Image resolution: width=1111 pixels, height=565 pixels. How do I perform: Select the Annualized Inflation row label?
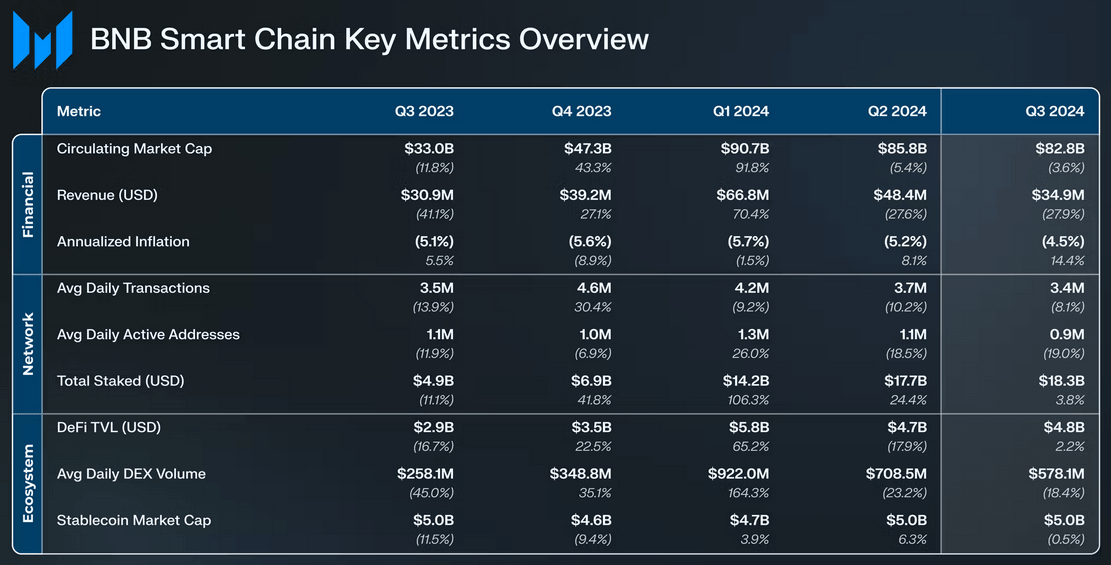[x=123, y=241]
